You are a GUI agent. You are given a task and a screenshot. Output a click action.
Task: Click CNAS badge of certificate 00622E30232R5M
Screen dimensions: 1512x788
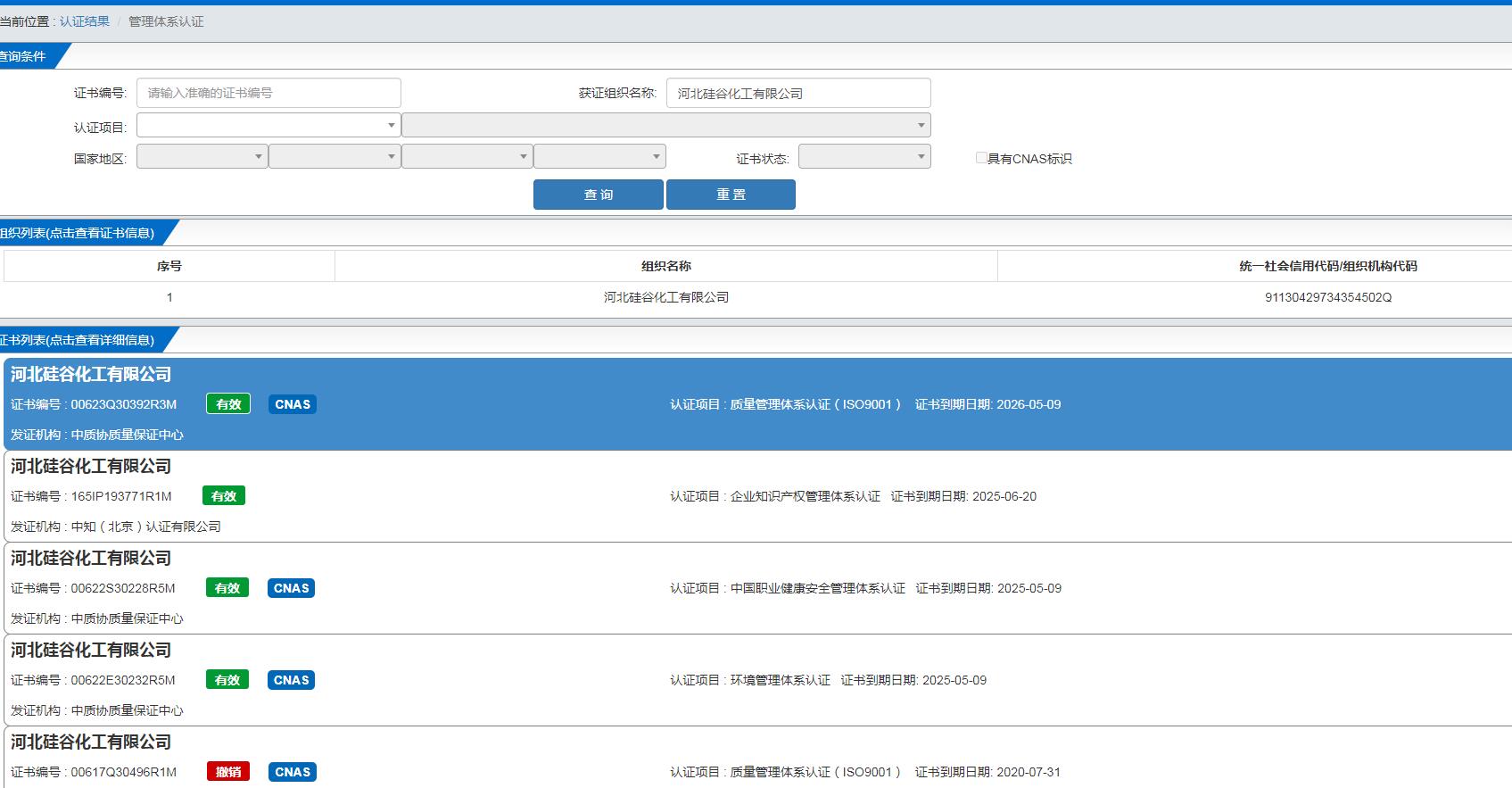coord(292,680)
